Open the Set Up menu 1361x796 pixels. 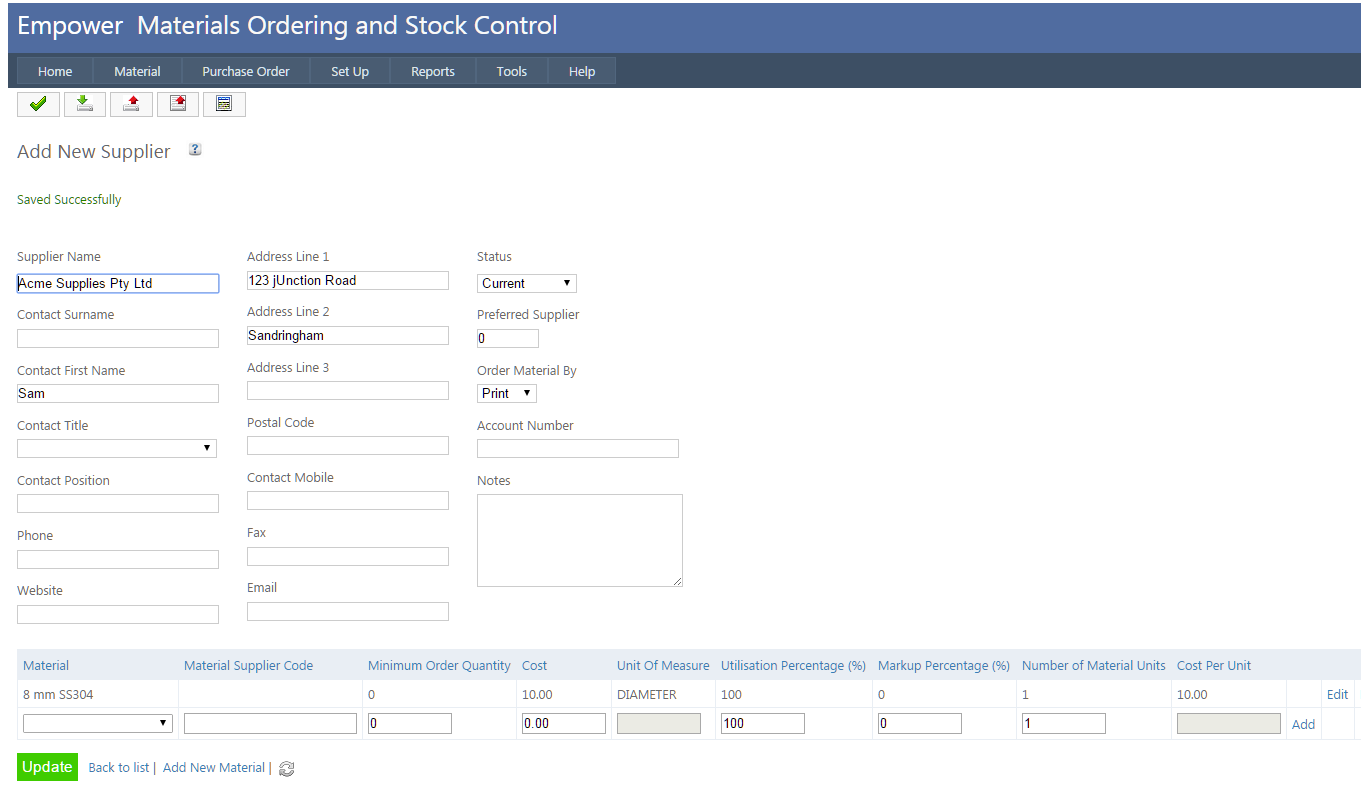click(350, 72)
